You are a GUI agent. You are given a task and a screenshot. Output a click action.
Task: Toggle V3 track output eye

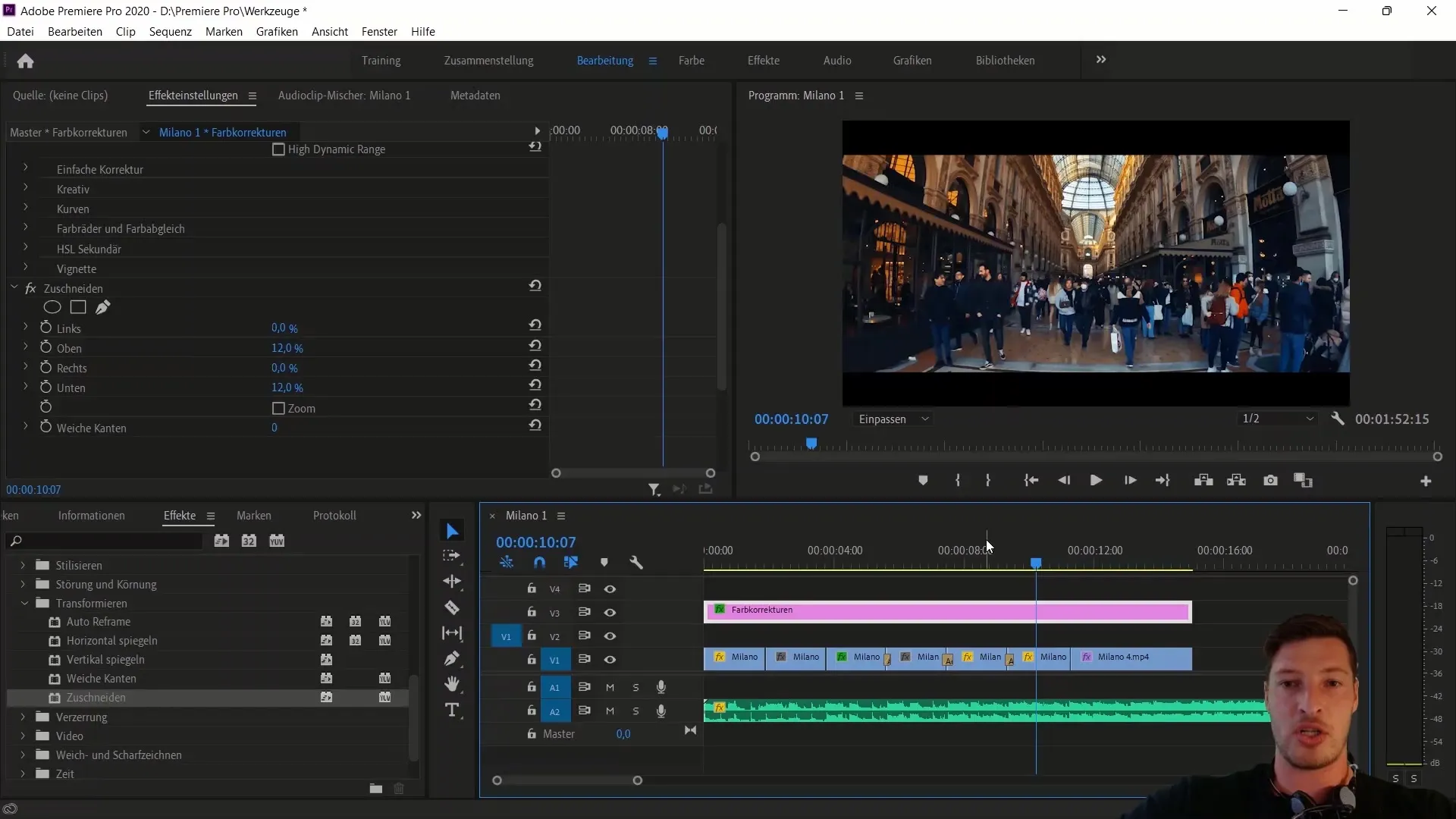click(610, 612)
